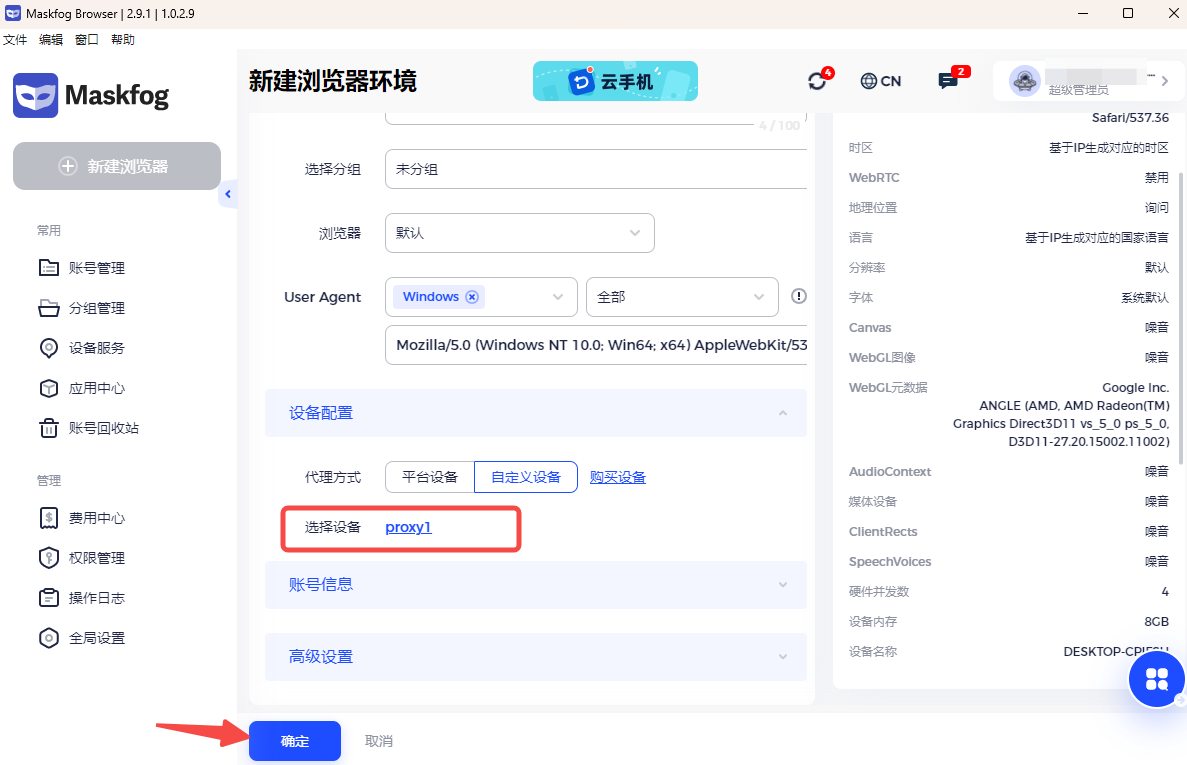Open the 帮助 menu

pyautogui.click(x=123, y=39)
